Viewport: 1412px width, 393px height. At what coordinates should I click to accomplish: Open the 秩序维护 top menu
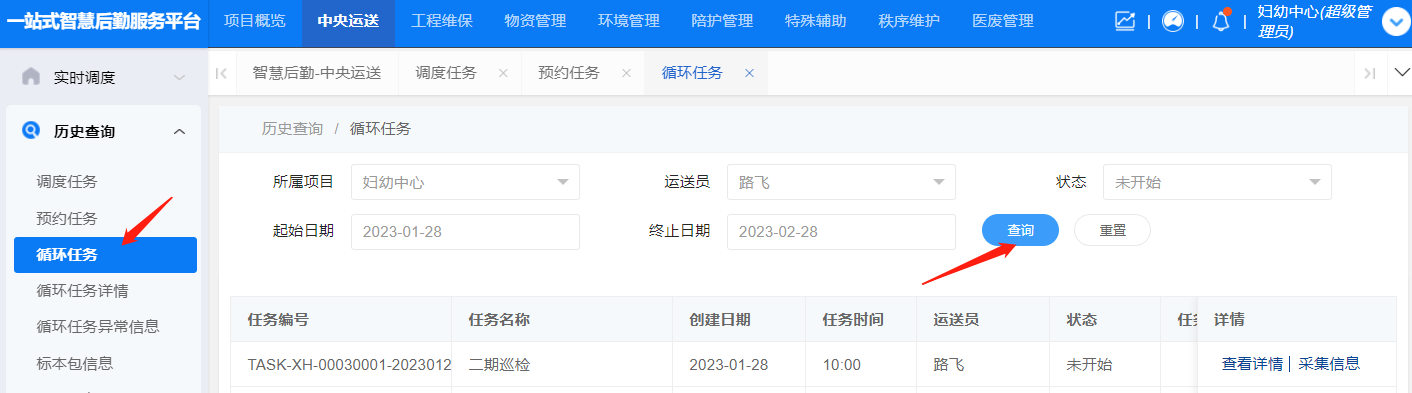909,21
